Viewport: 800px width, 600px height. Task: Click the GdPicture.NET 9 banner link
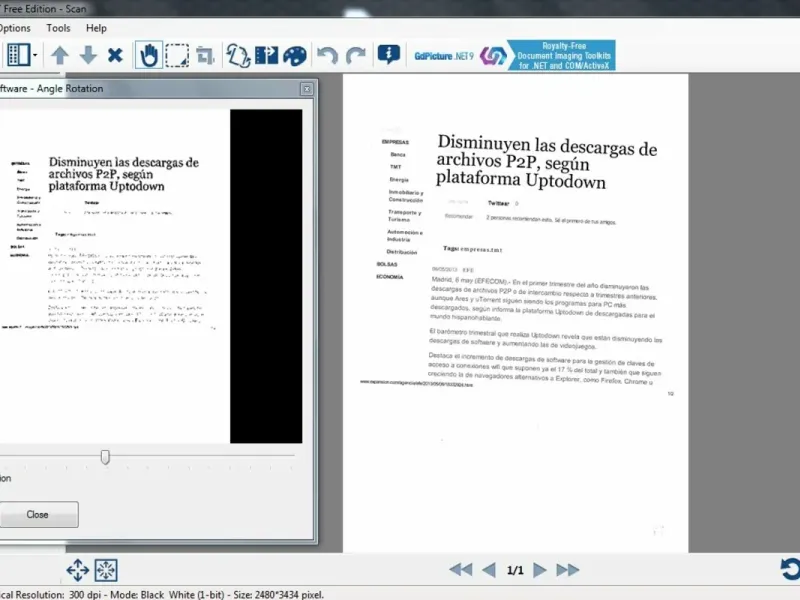coord(514,55)
